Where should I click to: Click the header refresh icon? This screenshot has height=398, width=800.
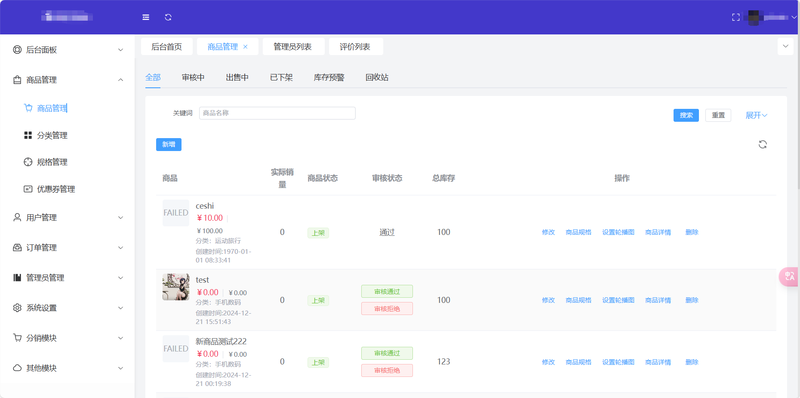pyautogui.click(x=168, y=17)
